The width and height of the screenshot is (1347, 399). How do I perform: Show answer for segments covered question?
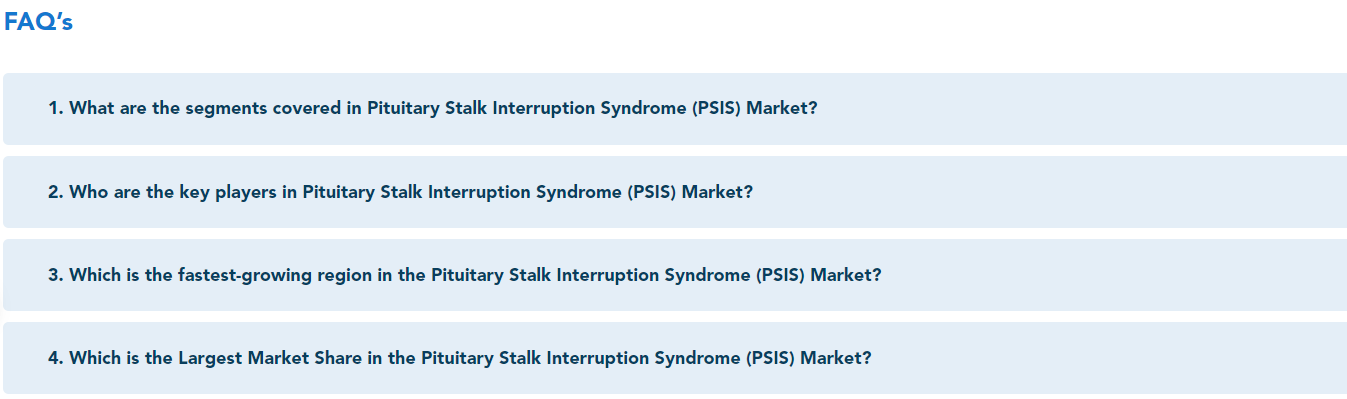pyautogui.click(x=675, y=109)
